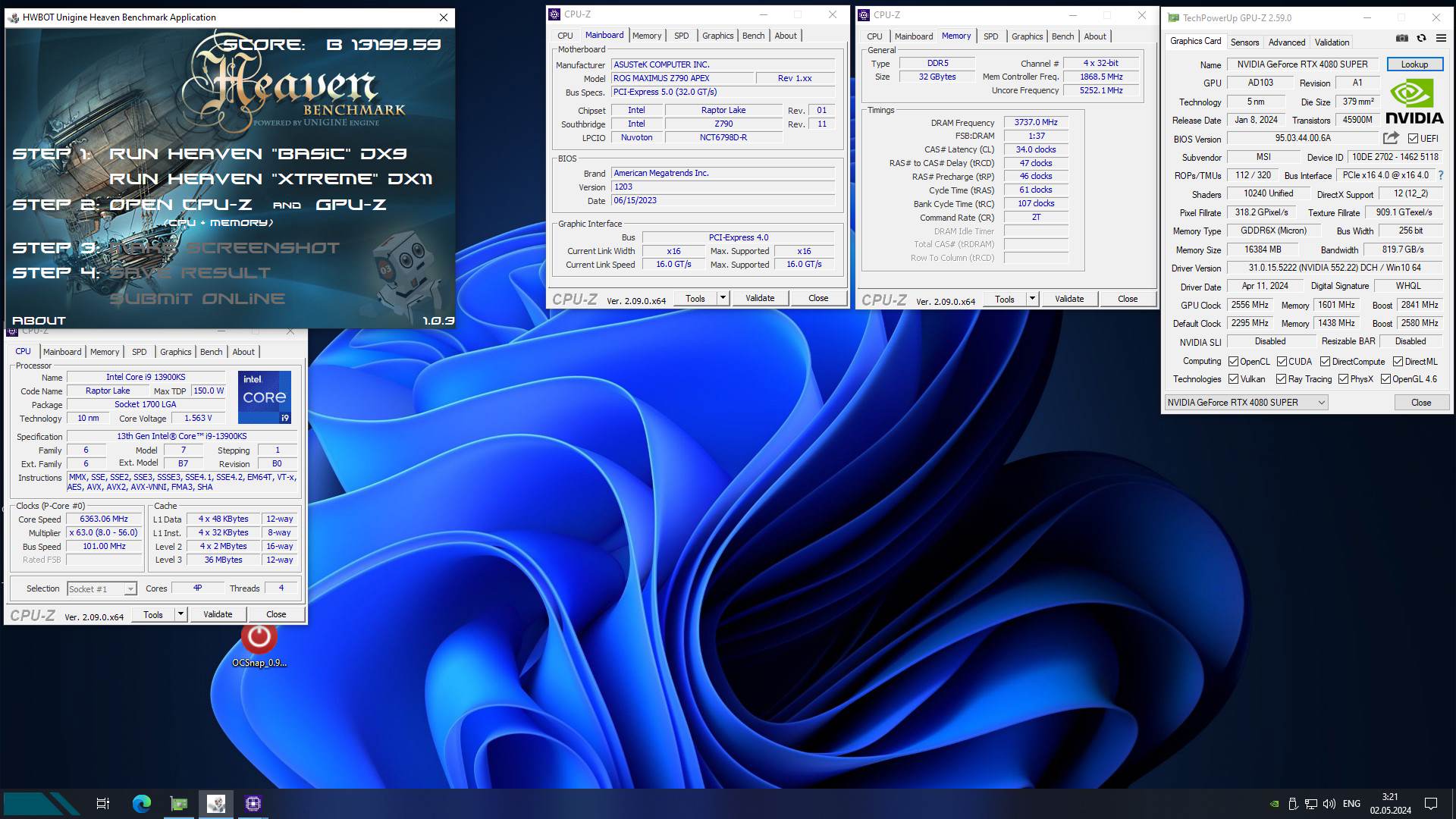Take GPU-Z screenshot with camera icon
Image resolution: width=1456 pixels, height=819 pixels.
tap(1402, 38)
